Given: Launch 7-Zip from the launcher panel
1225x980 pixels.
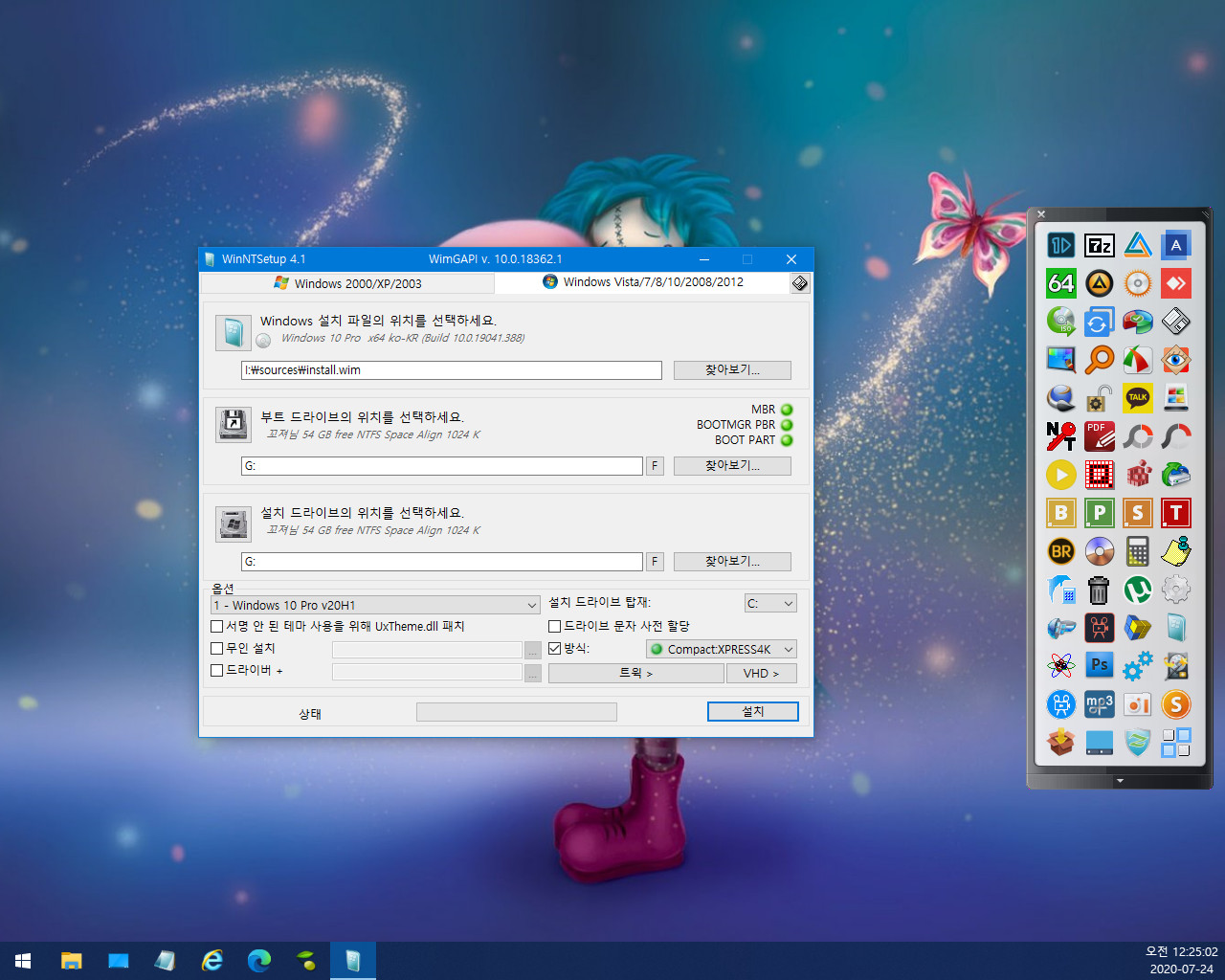Looking at the screenshot, I should pyautogui.click(x=1099, y=245).
